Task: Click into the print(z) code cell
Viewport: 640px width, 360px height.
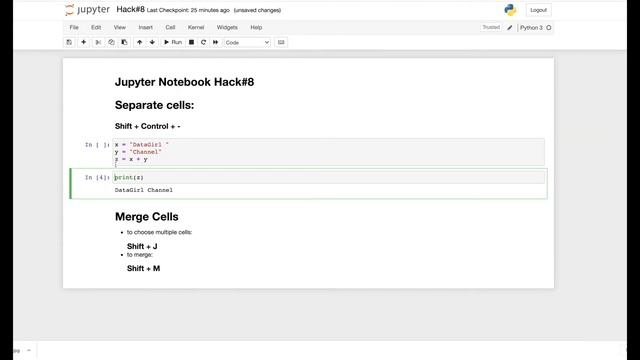Action: [328, 177]
